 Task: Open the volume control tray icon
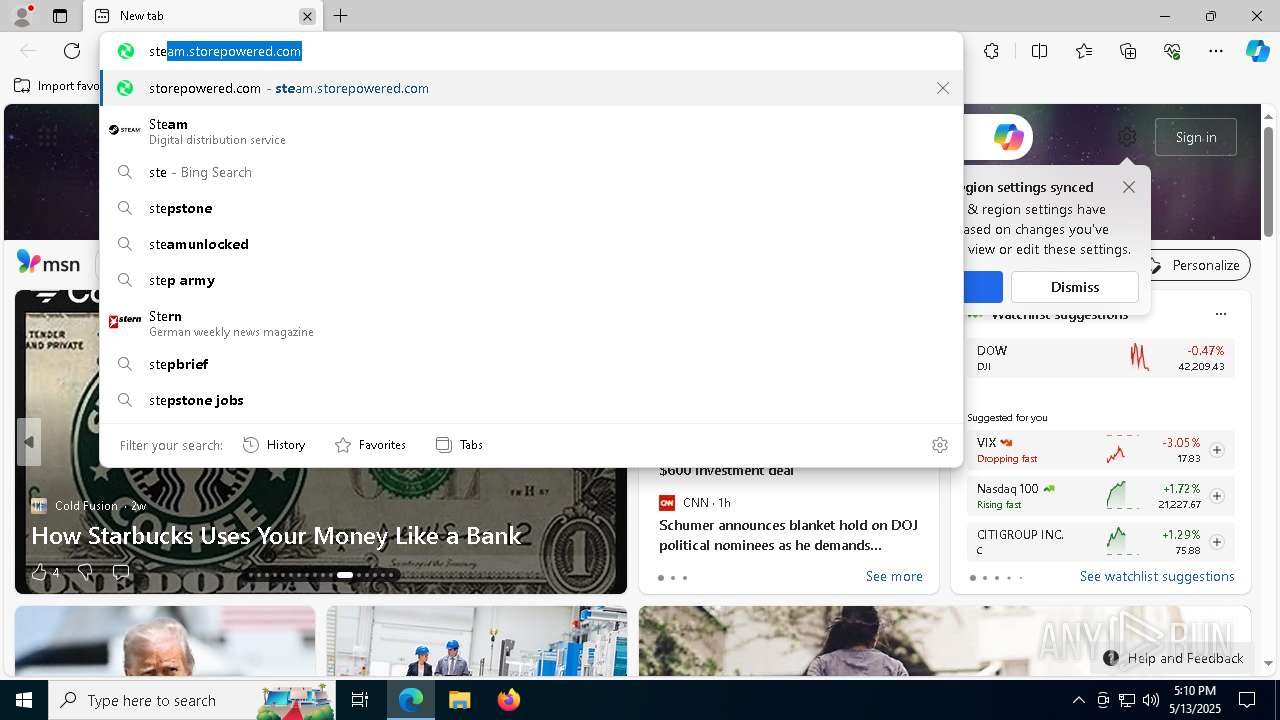point(1150,700)
